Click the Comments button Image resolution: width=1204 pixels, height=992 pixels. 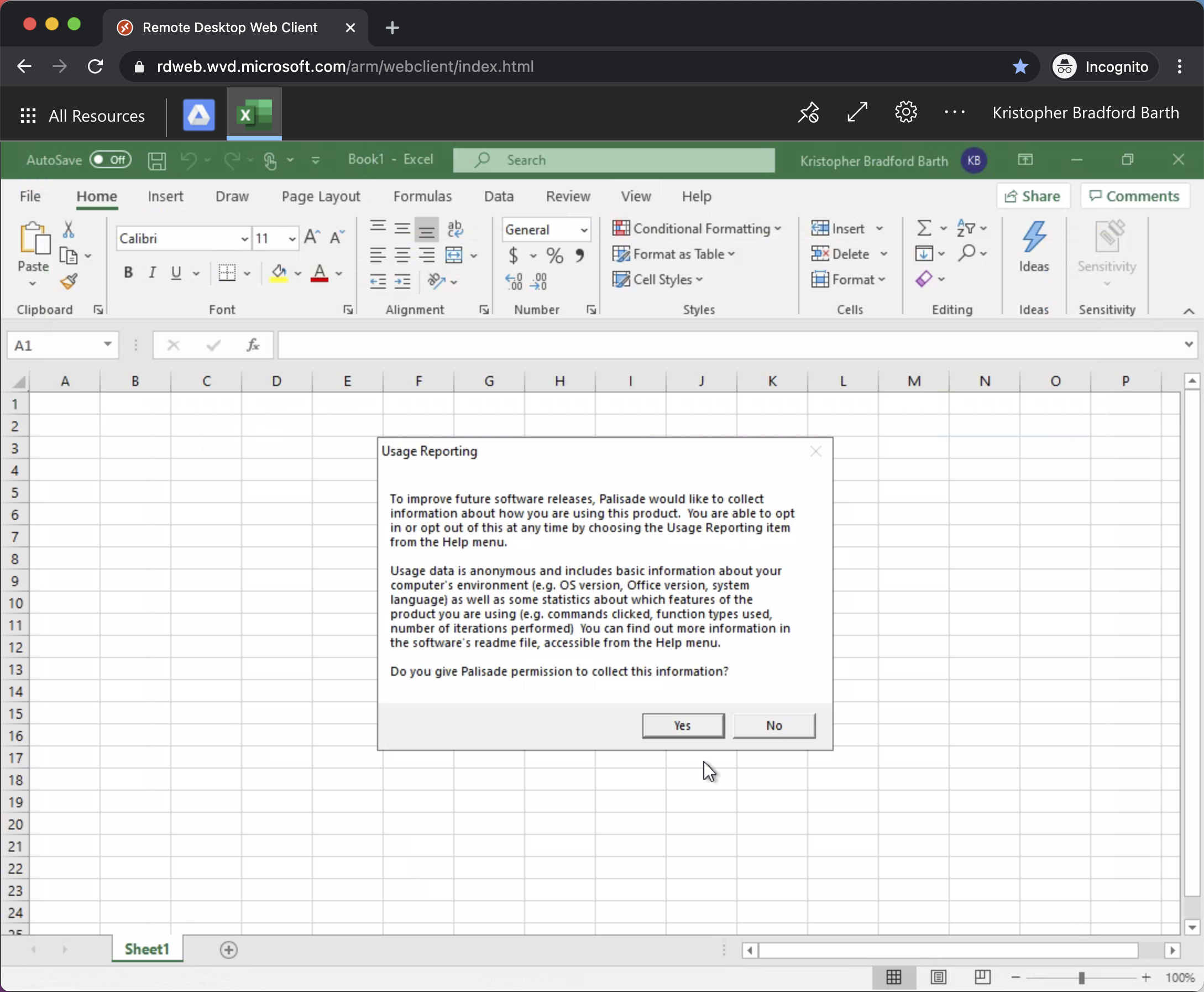point(1134,196)
